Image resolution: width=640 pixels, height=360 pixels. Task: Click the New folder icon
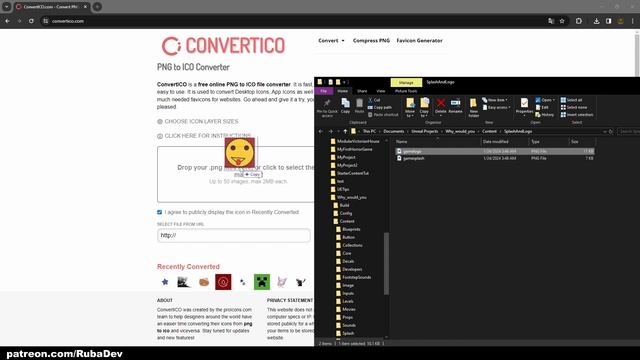[473, 107]
